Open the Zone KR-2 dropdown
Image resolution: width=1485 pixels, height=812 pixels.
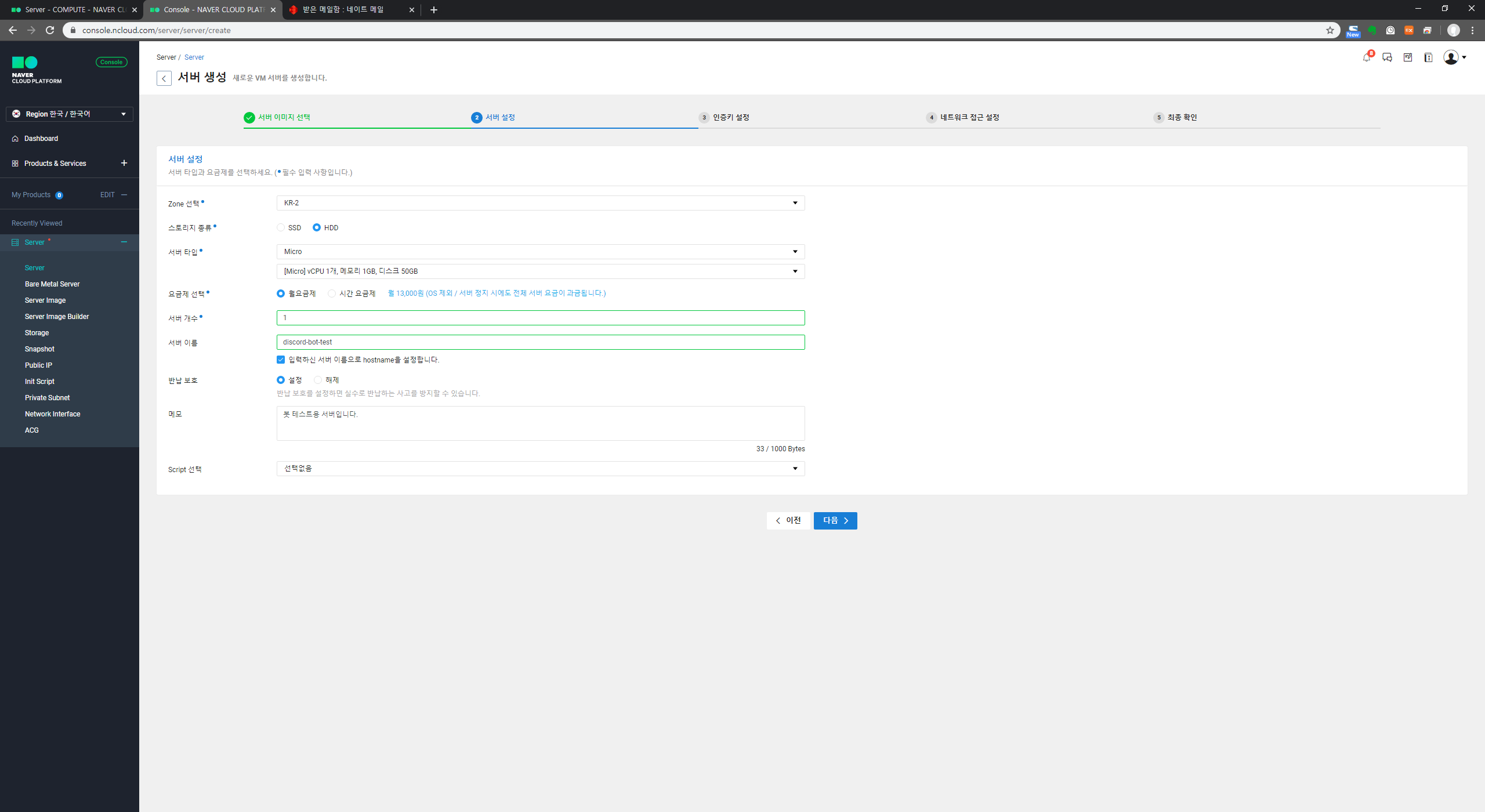(540, 203)
